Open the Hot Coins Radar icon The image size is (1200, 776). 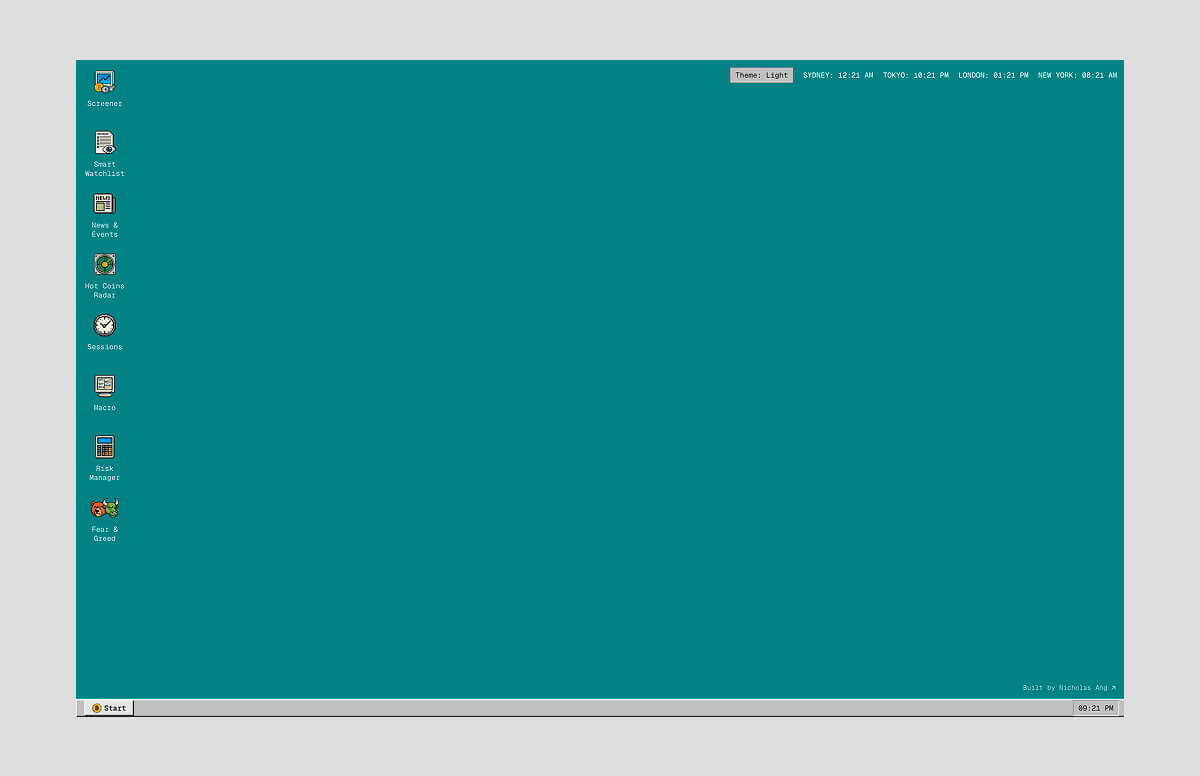click(104, 265)
